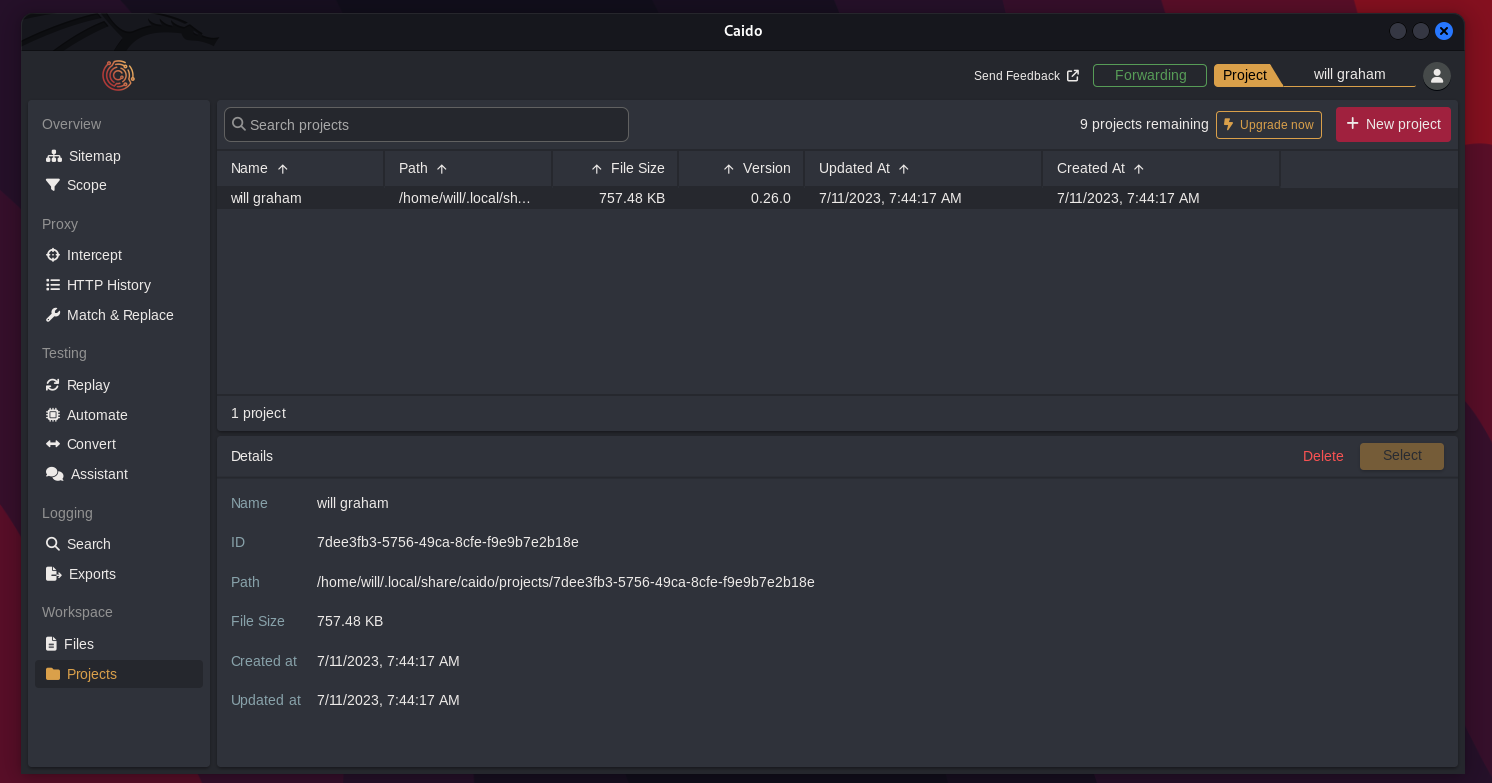The width and height of the screenshot is (1492, 783).
Task: Click the Send Feedback external link icon
Action: [1073, 75]
